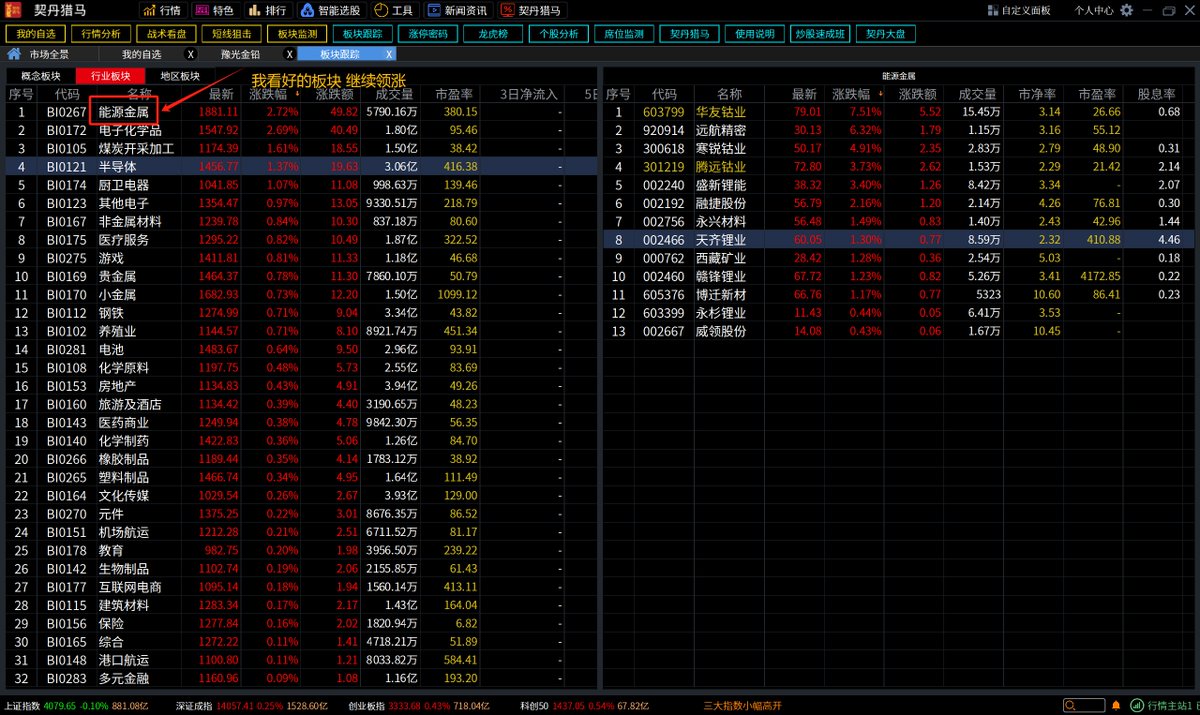Switch to the 我的自选 tab
This screenshot has height=715, width=1200.
(x=141, y=54)
